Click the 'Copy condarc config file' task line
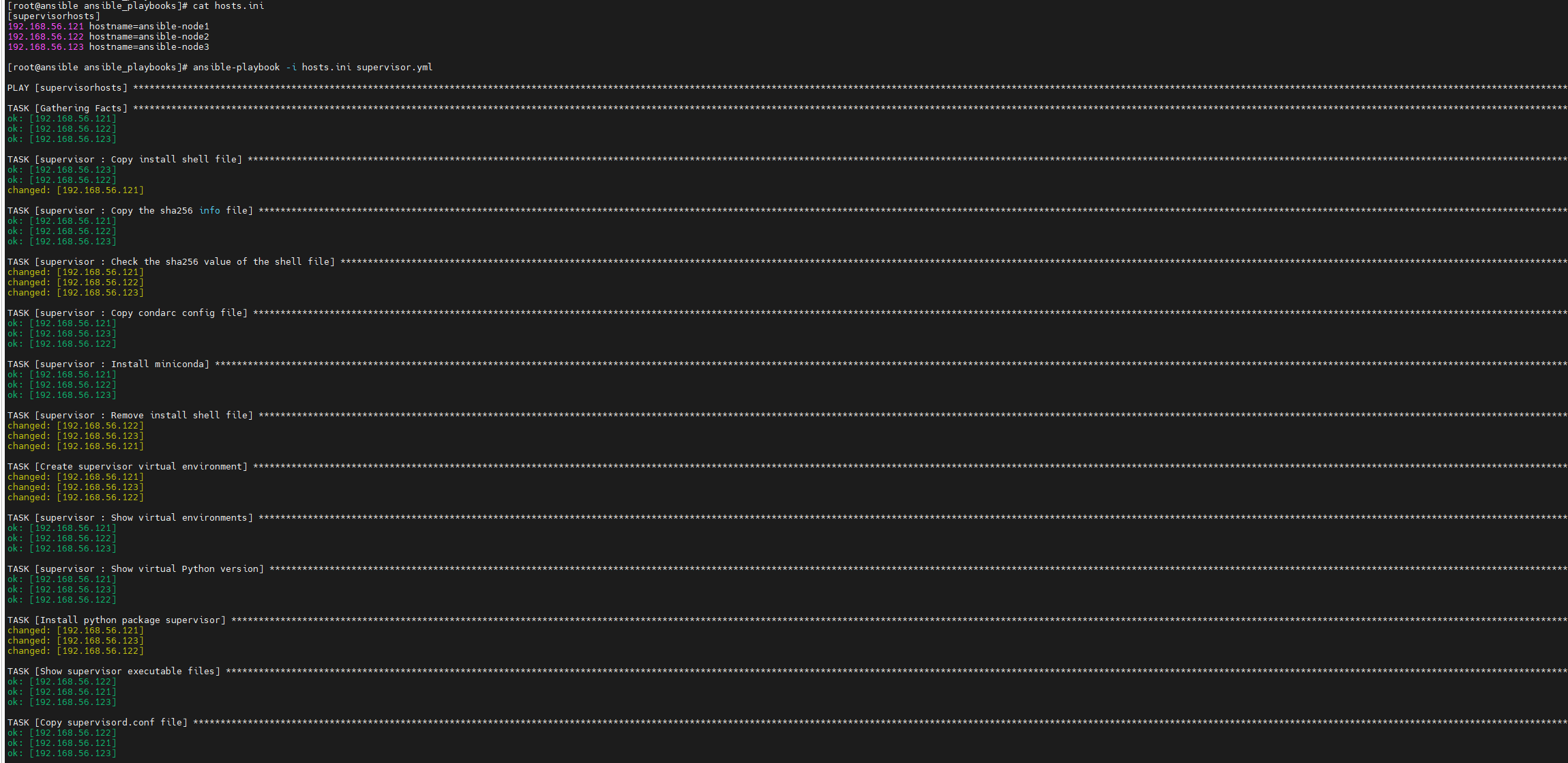 point(128,313)
